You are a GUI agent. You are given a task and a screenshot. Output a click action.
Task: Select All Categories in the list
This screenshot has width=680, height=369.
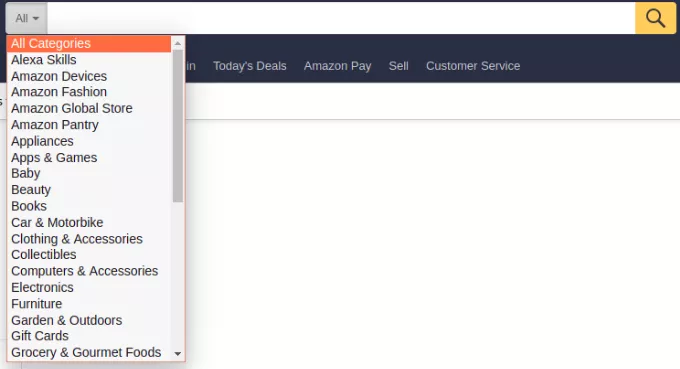pos(89,43)
